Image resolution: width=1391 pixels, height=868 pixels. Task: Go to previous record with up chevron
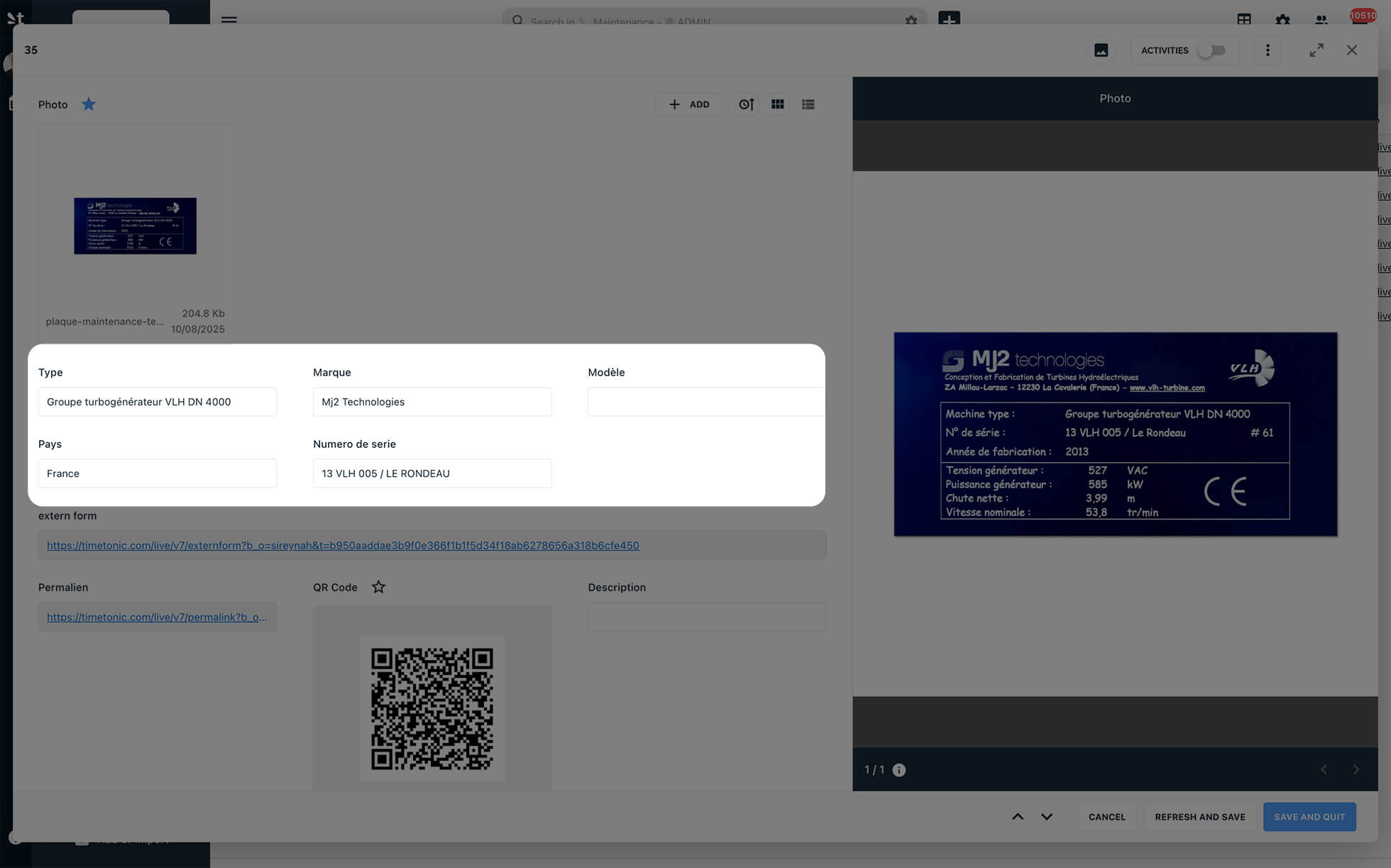pos(1017,817)
